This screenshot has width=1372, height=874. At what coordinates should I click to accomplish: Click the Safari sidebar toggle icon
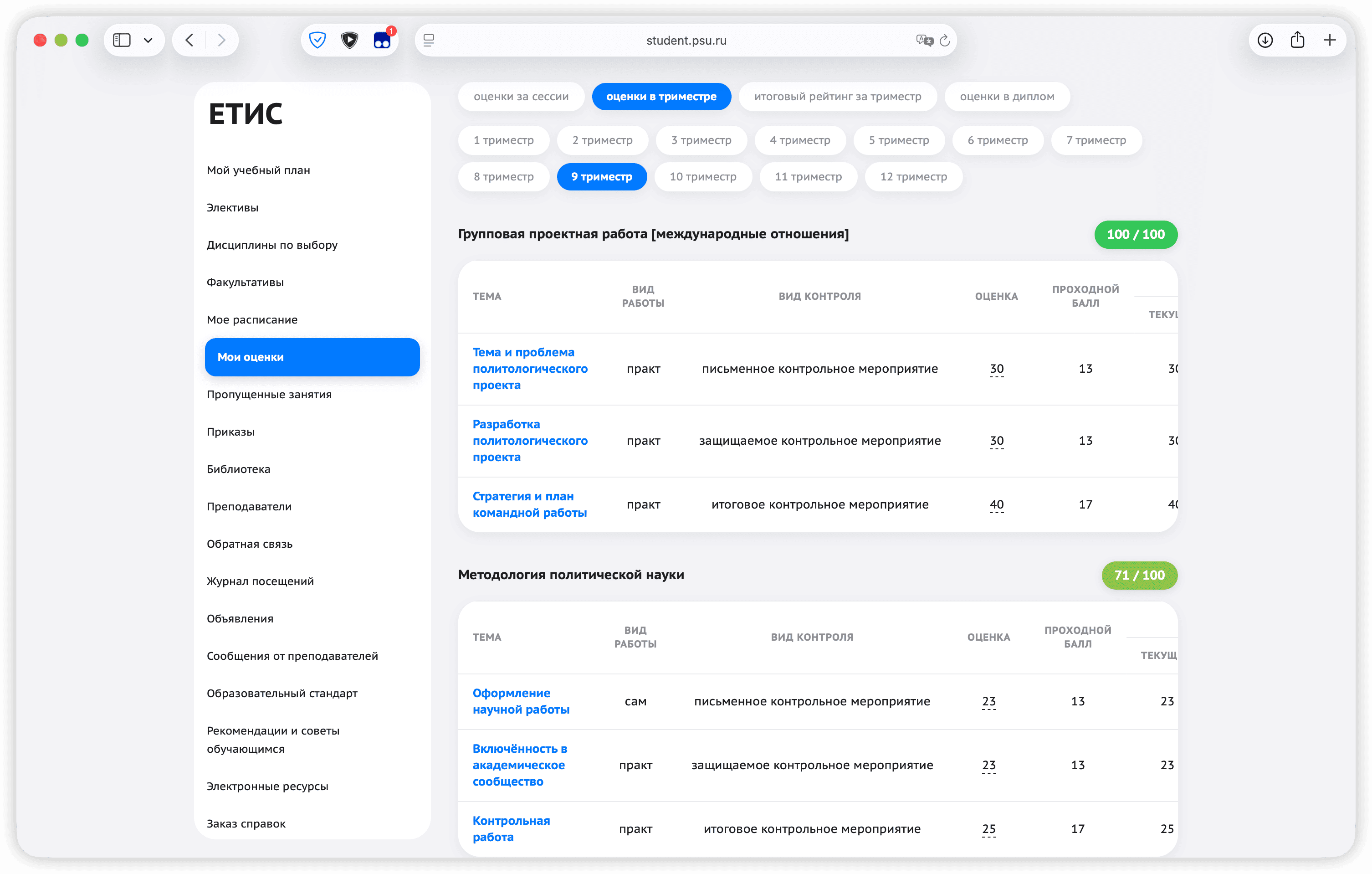(122, 41)
